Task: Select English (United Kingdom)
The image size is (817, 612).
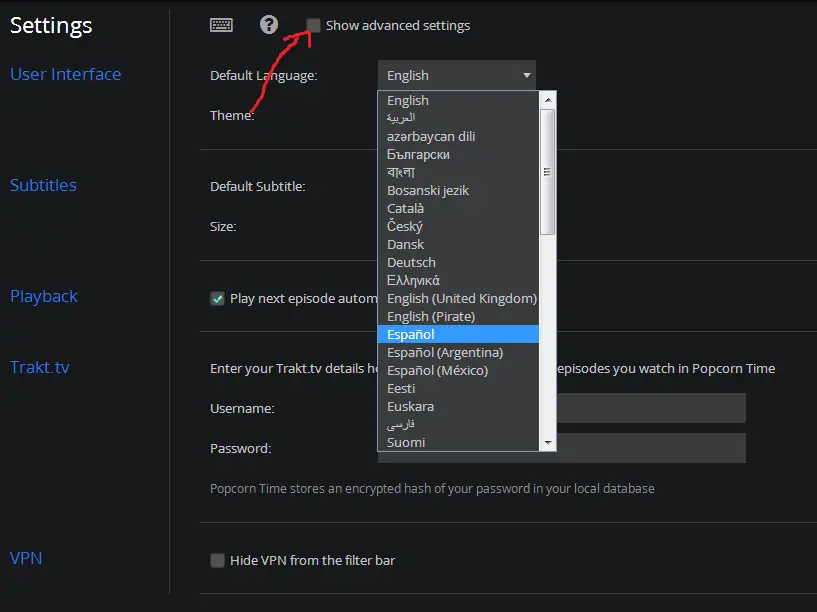Action: click(x=458, y=298)
